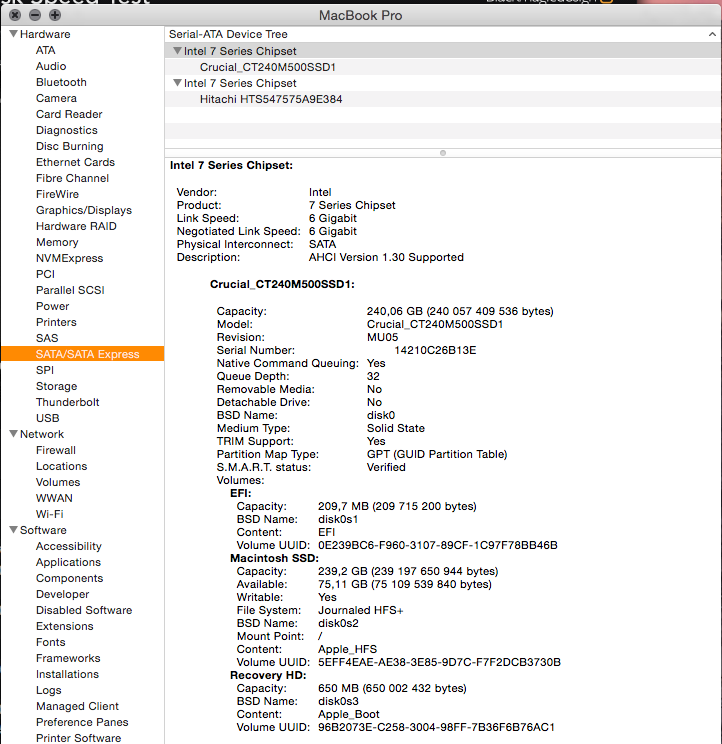Select Crucial_CT240M500SSD1 in device tree
This screenshot has width=722, height=744.
[268, 67]
